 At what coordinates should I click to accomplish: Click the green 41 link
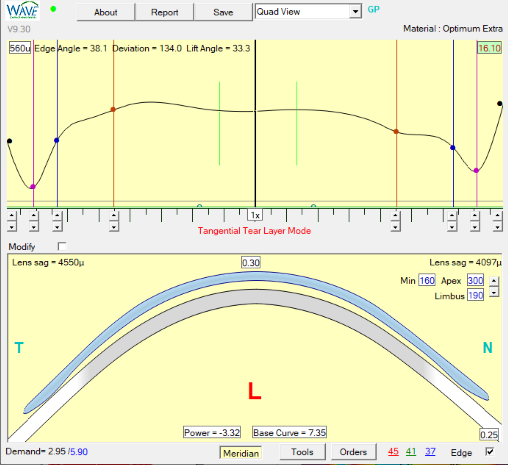pyautogui.click(x=411, y=452)
